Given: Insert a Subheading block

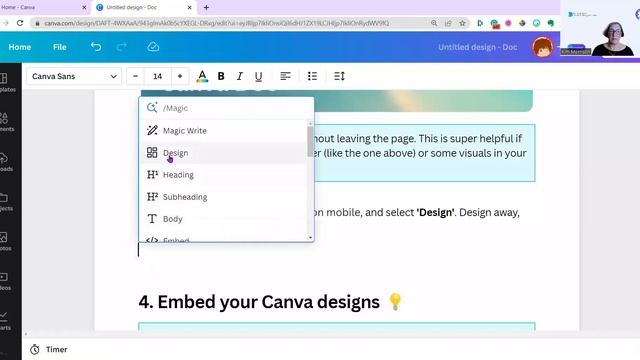Looking at the screenshot, I should click(x=224, y=197).
